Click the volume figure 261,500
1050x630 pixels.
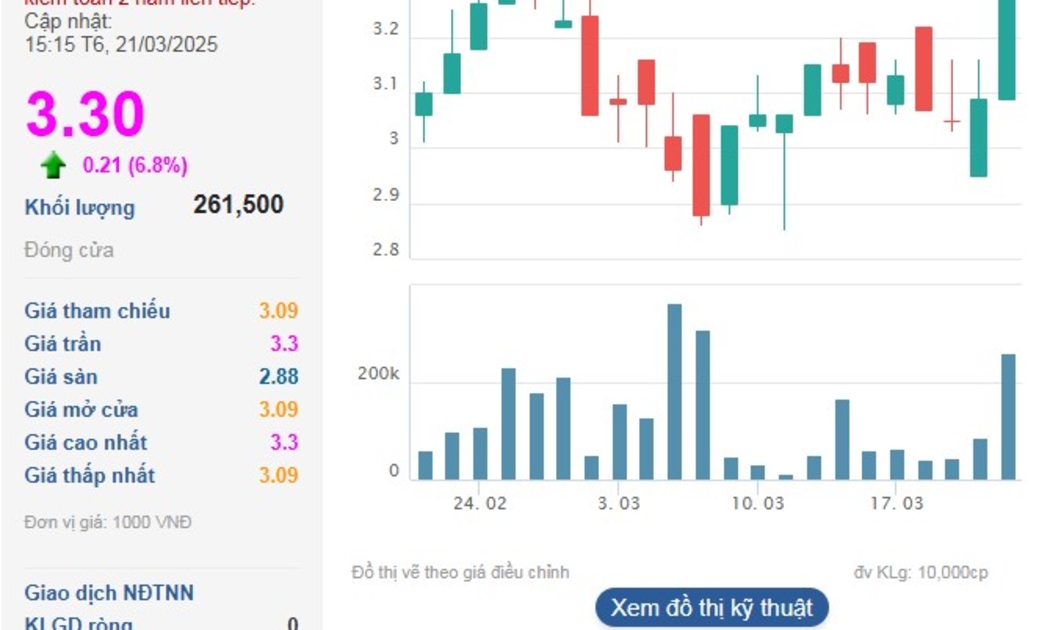coord(238,205)
